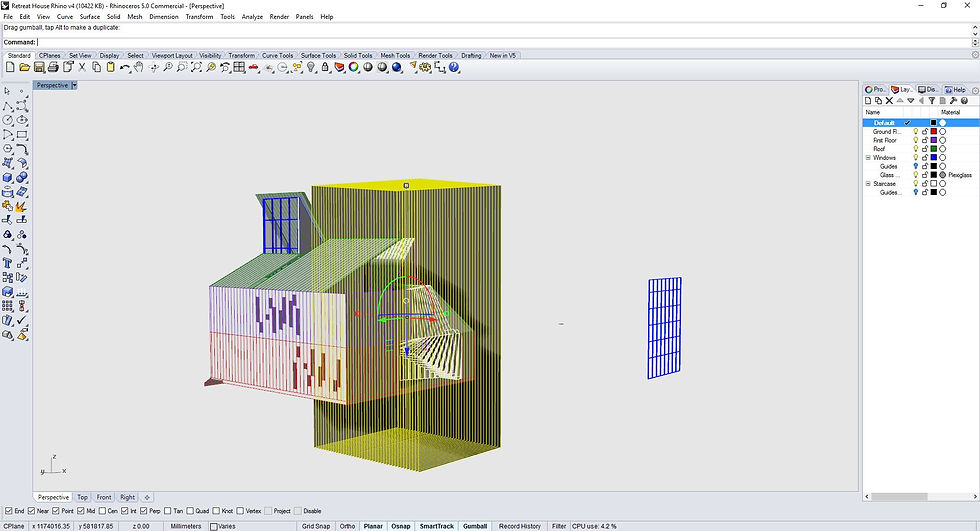Select the Box solid tool
This screenshot has height=531, width=980.
pyautogui.click(x=8, y=177)
